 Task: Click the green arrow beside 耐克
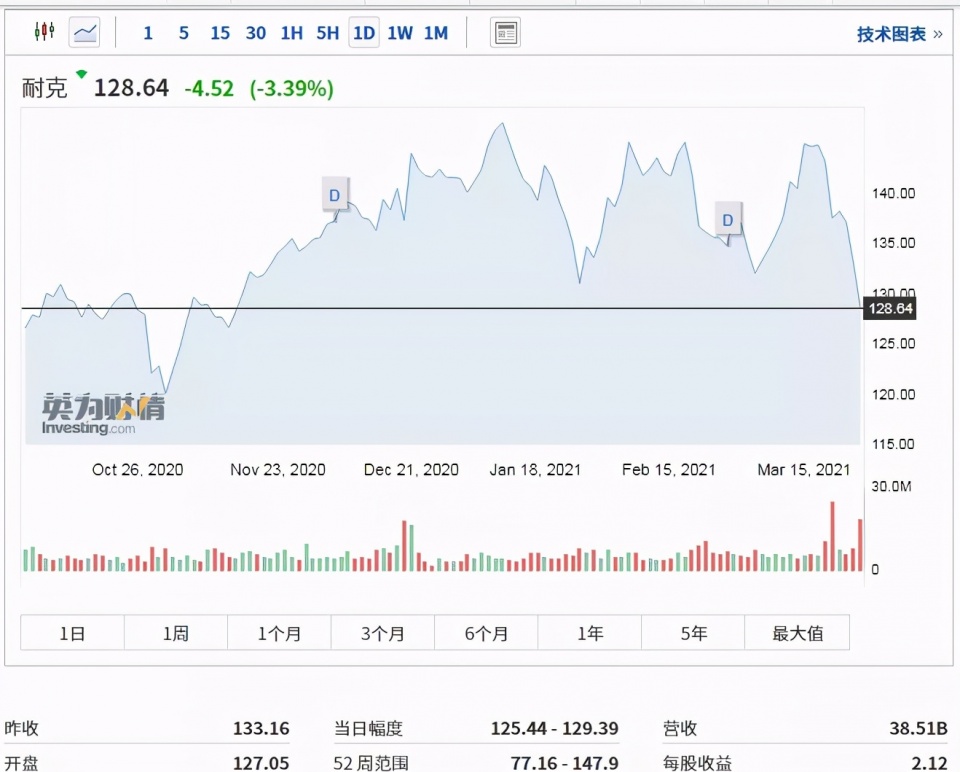pyautogui.click(x=80, y=74)
